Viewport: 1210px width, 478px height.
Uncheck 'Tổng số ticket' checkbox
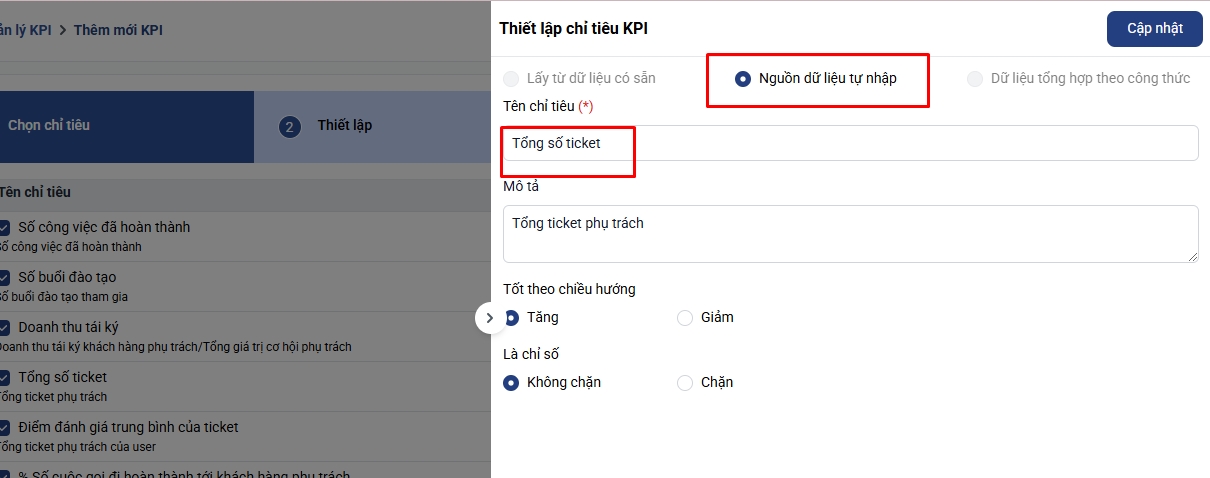[4, 378]
